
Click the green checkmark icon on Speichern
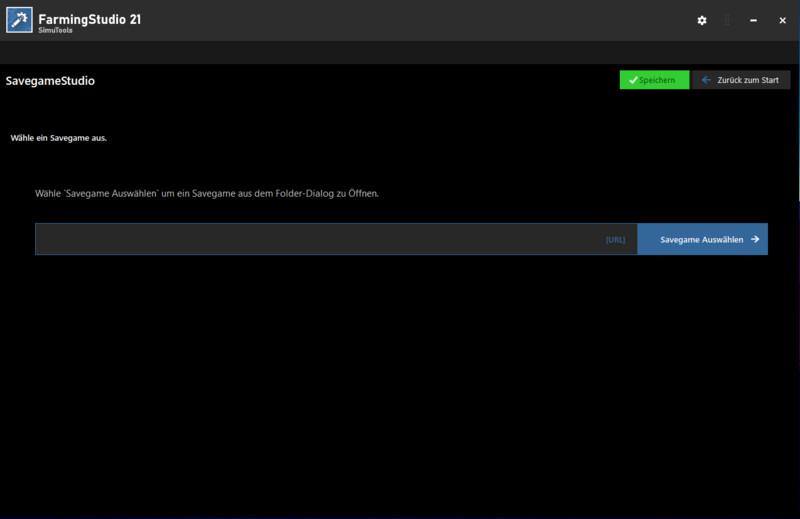633,80
